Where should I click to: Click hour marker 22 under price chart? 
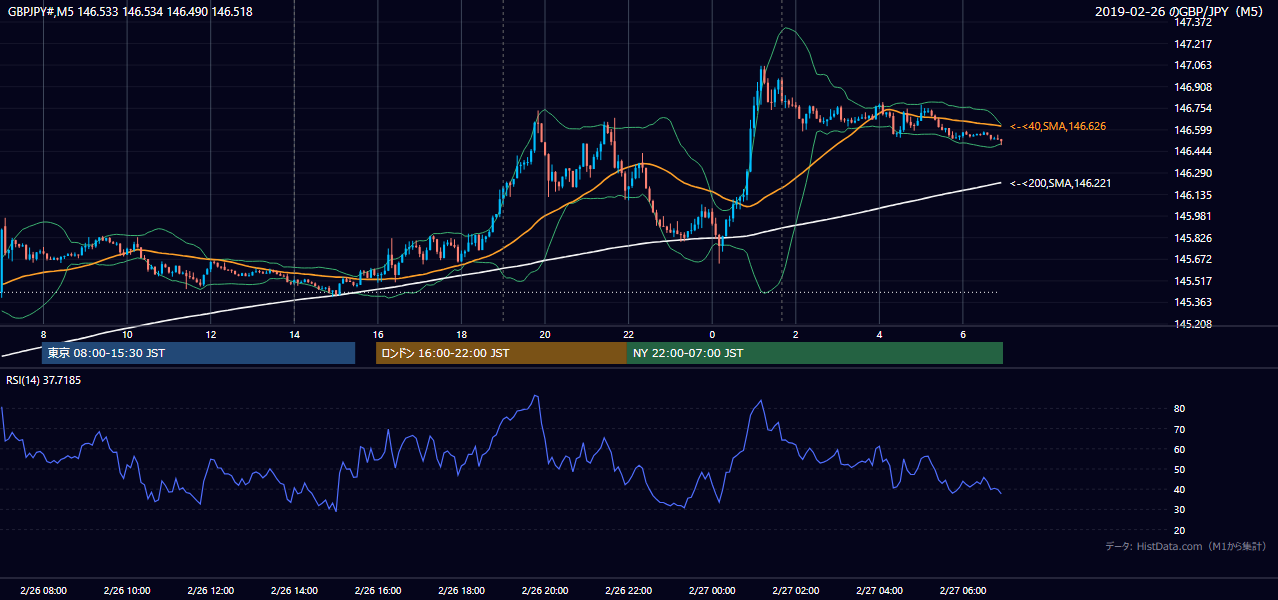(628, 334)
